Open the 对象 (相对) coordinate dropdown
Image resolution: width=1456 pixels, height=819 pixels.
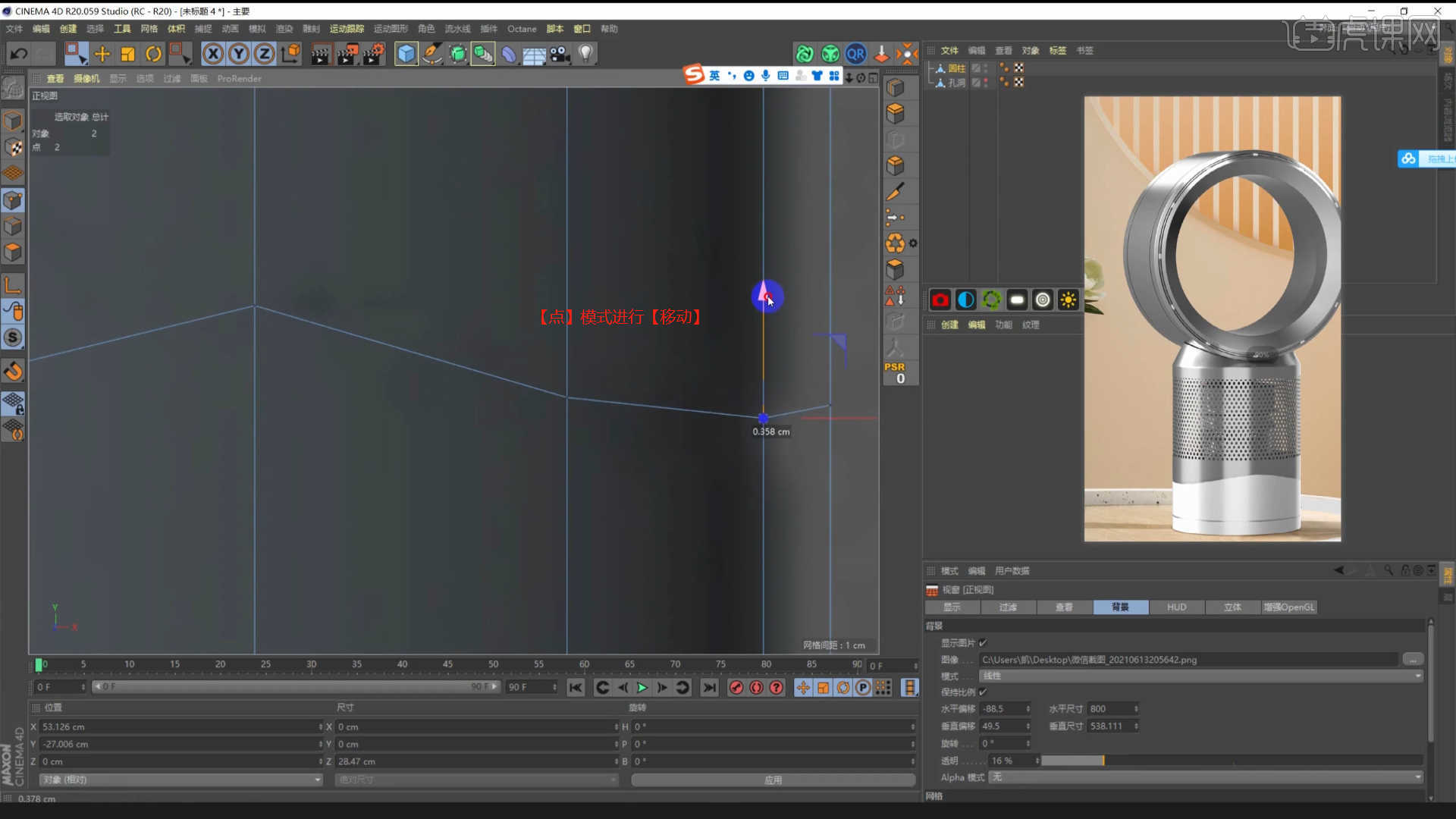click(180, 780)
